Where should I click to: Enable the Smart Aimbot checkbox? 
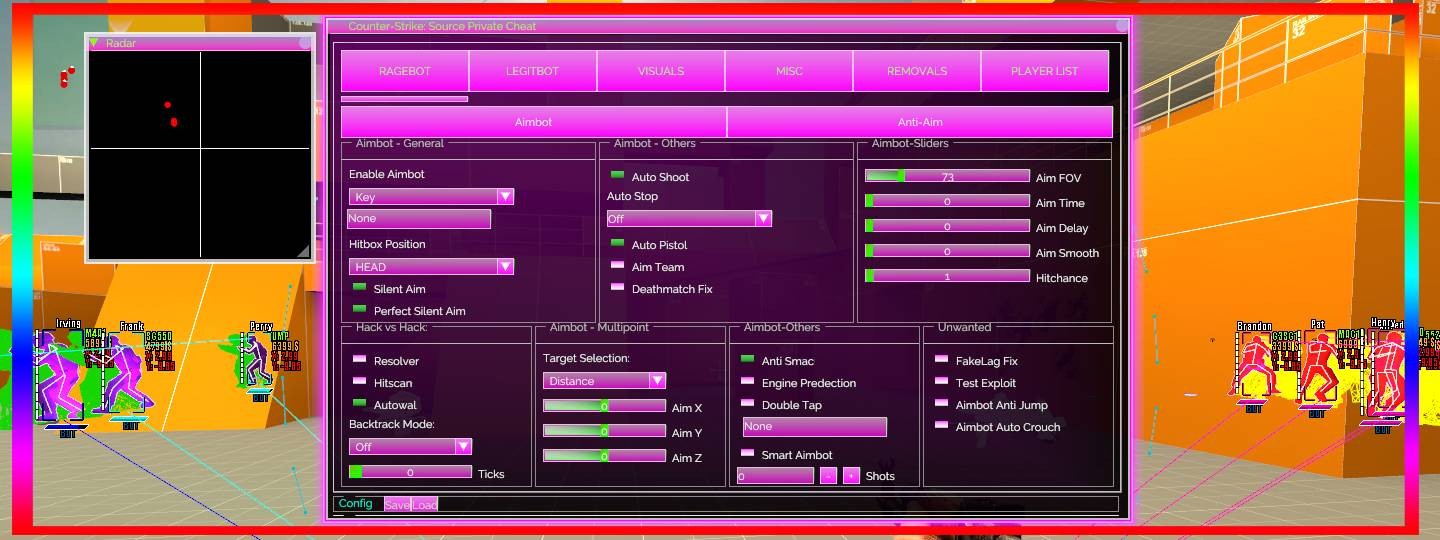click(x=748, y=454)
